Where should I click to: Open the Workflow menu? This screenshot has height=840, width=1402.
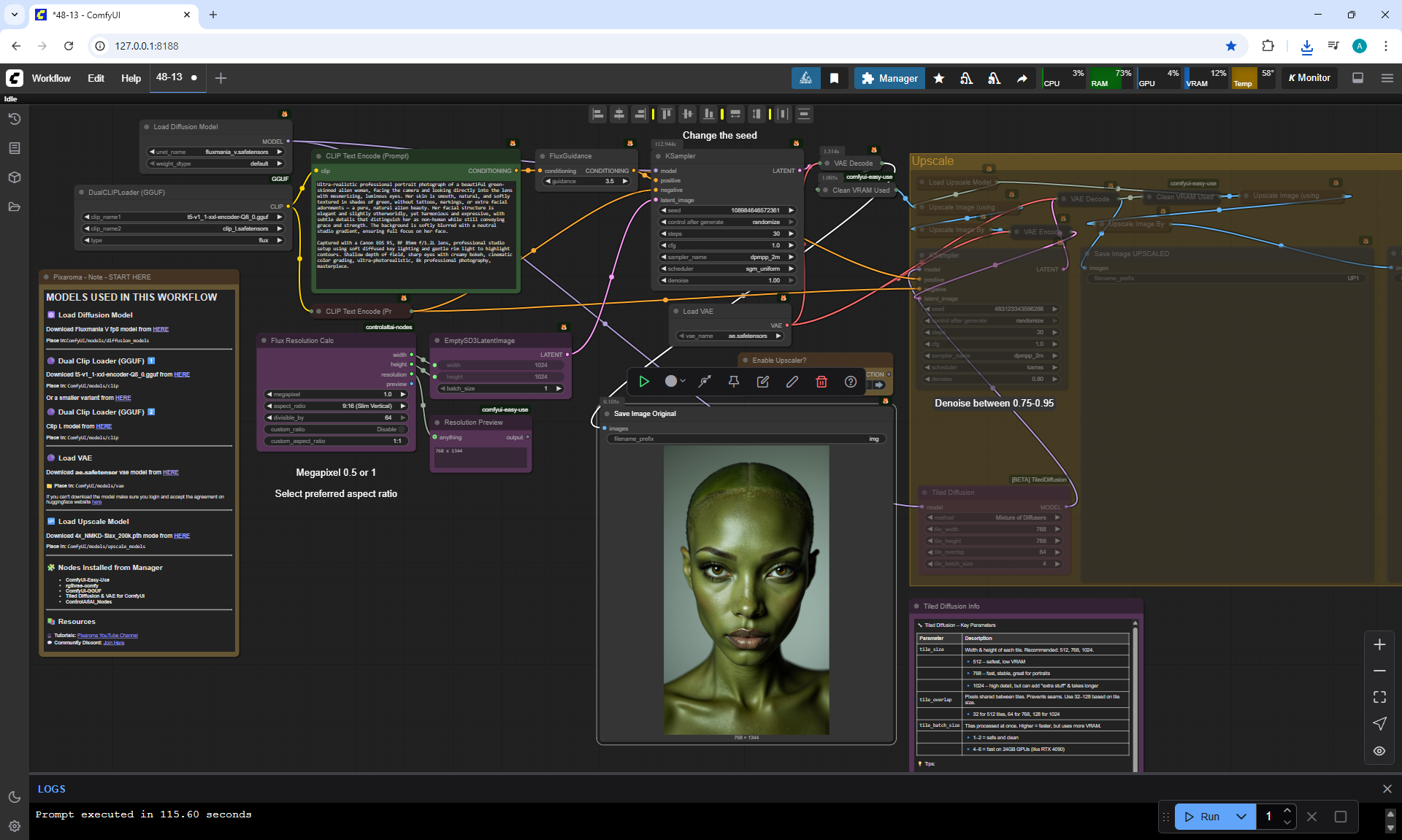tap(51, 78)
